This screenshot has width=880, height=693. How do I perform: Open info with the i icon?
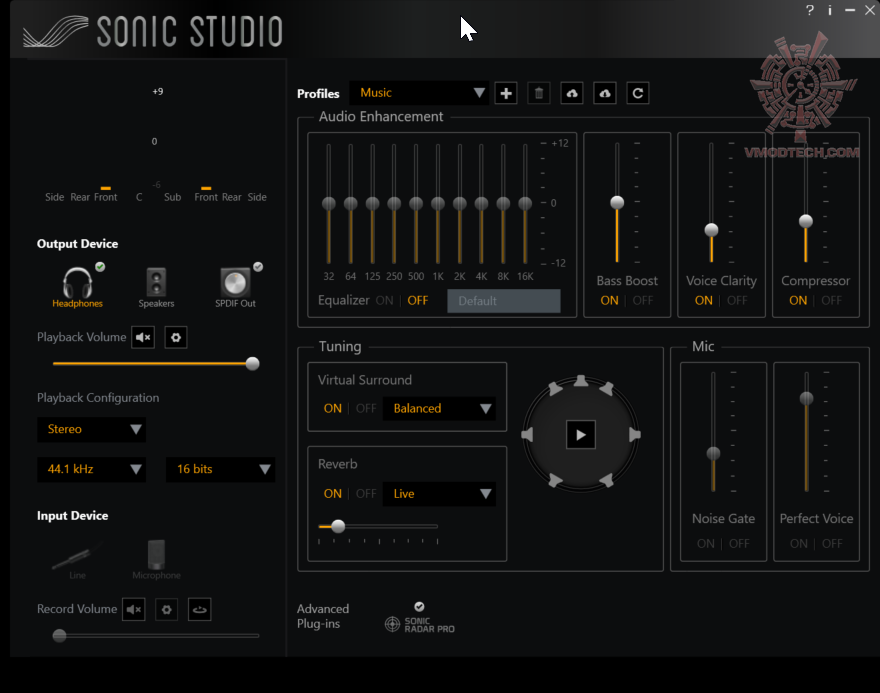(x=829, y=10)
